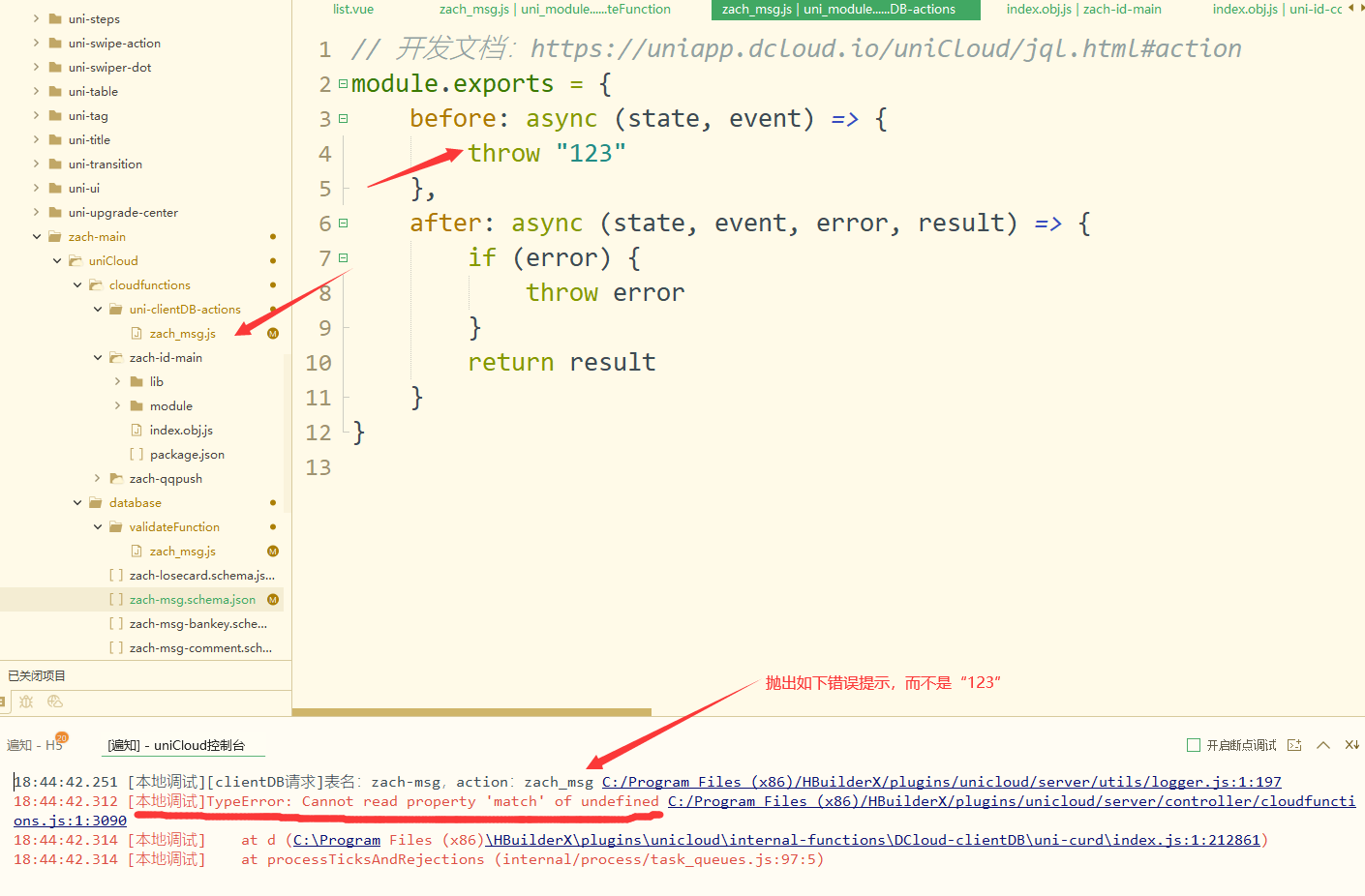Switch to index.obj.js zach-id-main tab

coord(1084,10)
